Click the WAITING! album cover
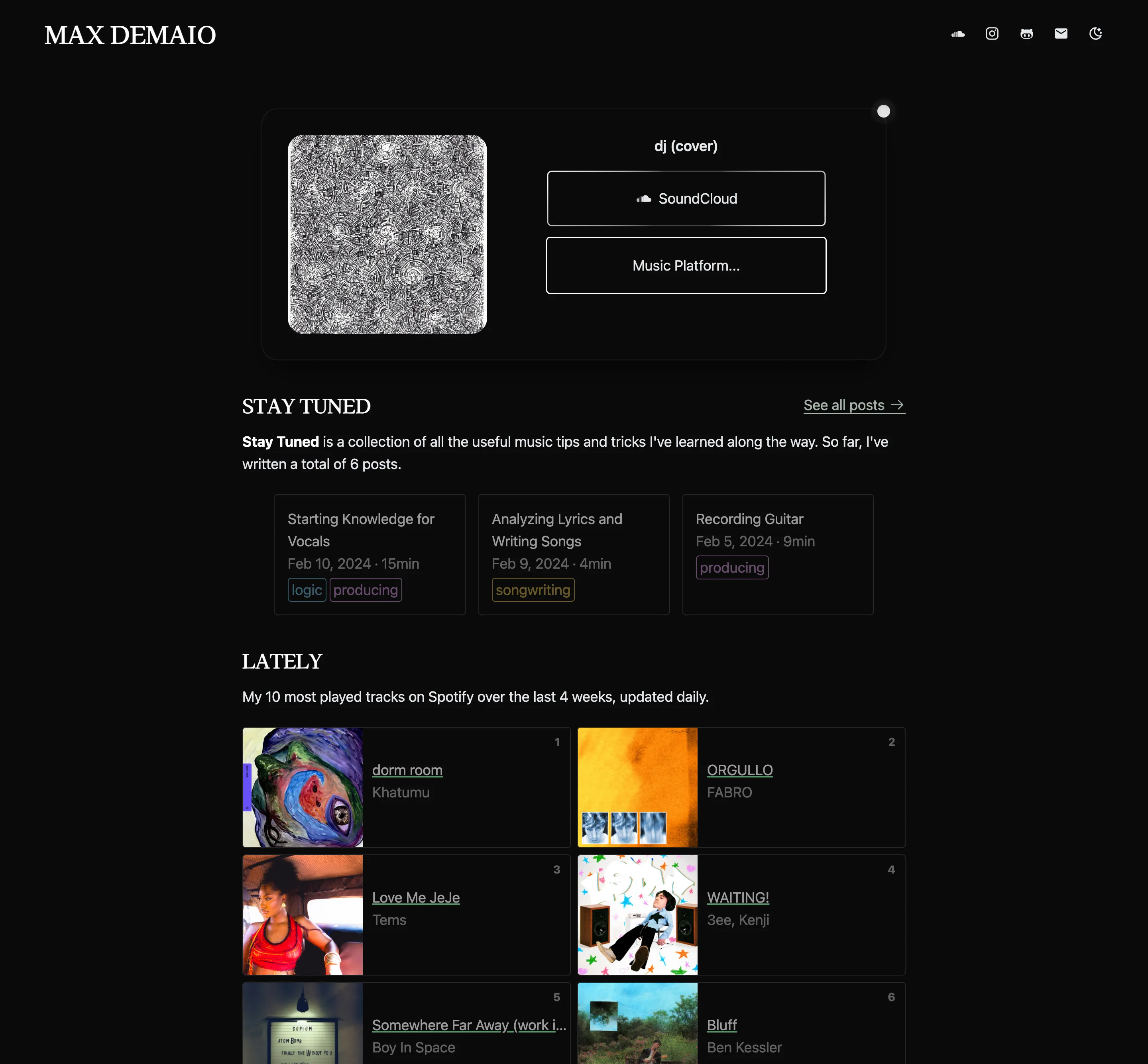Screen dimensions: 1148x1064 (x=638, y=915)
